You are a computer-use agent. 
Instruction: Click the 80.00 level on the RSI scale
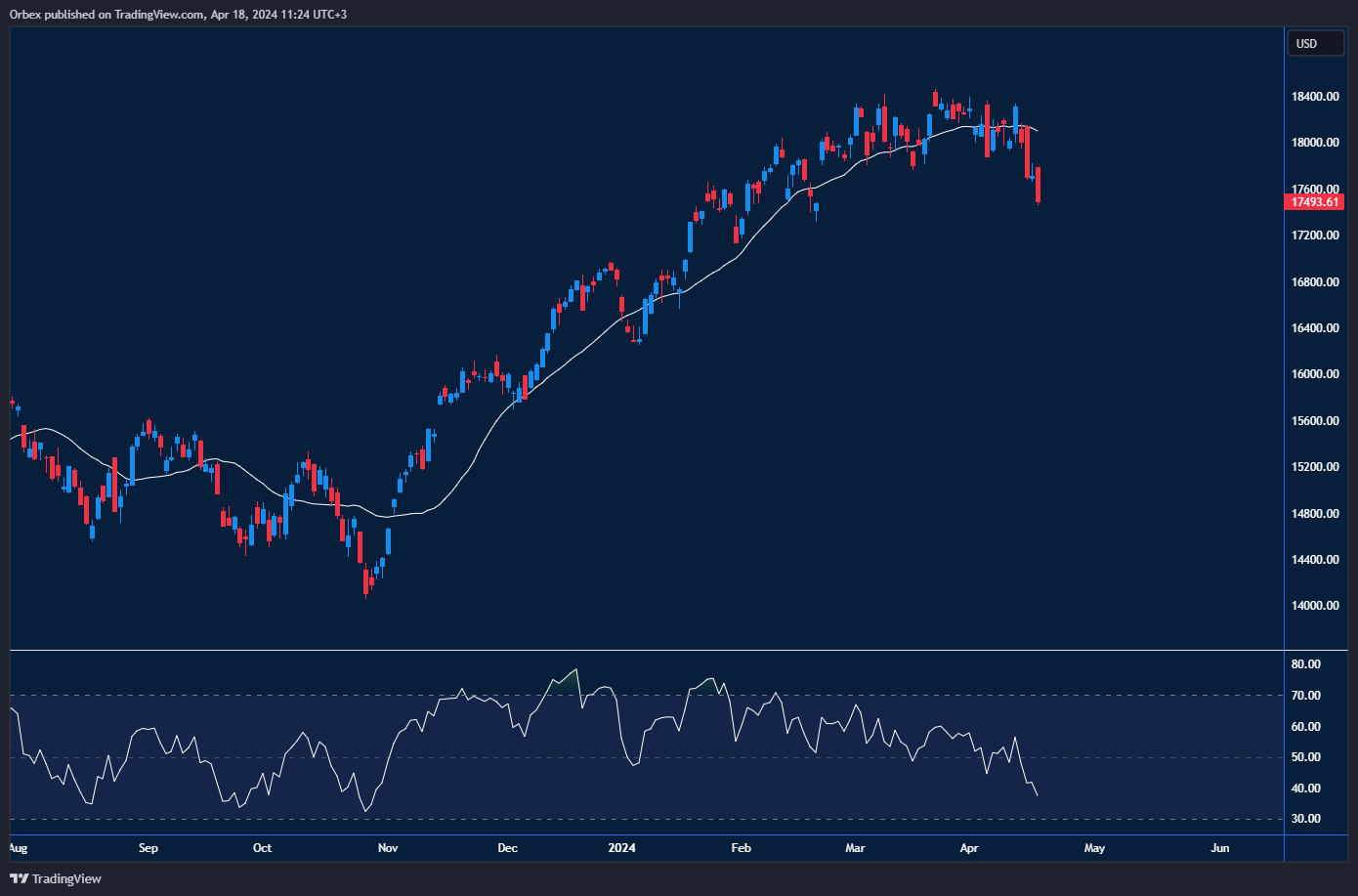click(1306, 664)
